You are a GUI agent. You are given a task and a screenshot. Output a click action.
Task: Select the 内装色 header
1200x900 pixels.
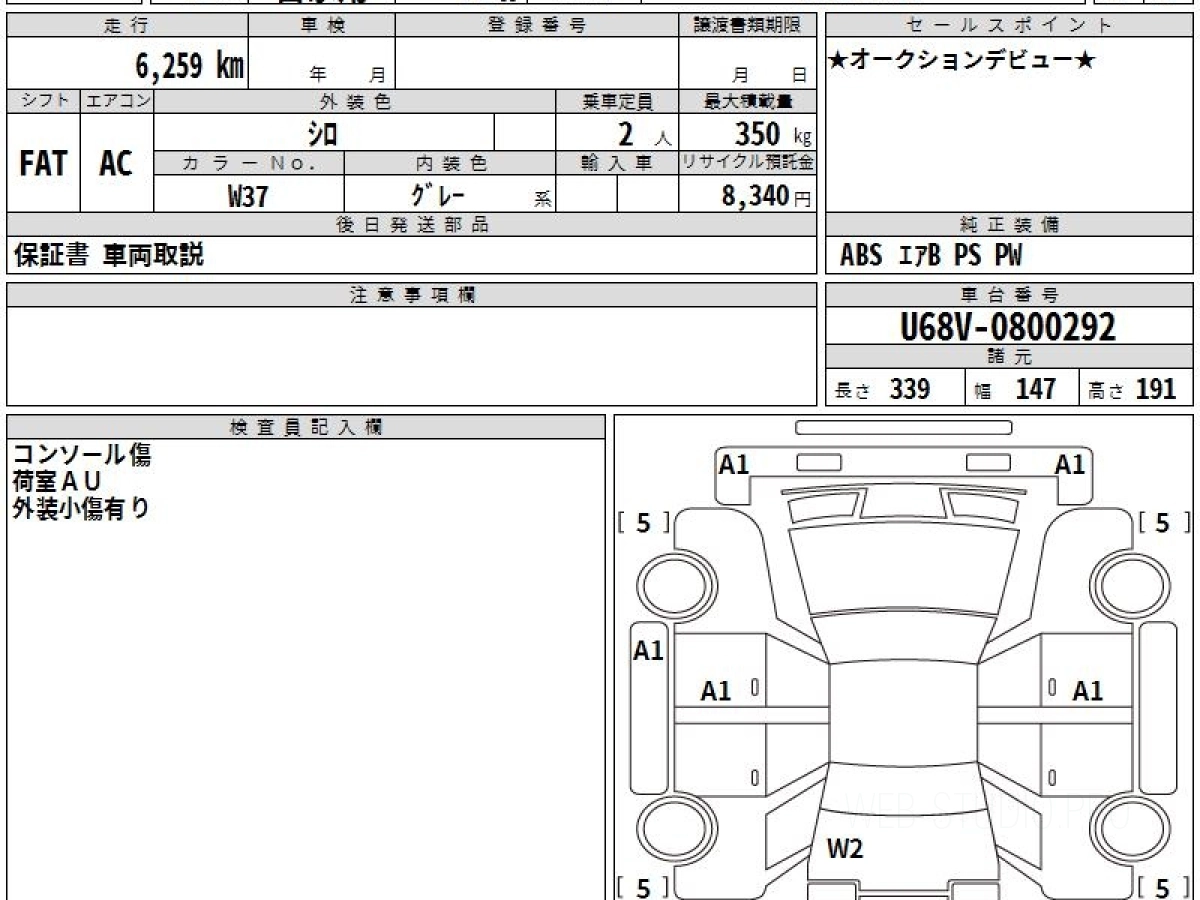[450, 163]
